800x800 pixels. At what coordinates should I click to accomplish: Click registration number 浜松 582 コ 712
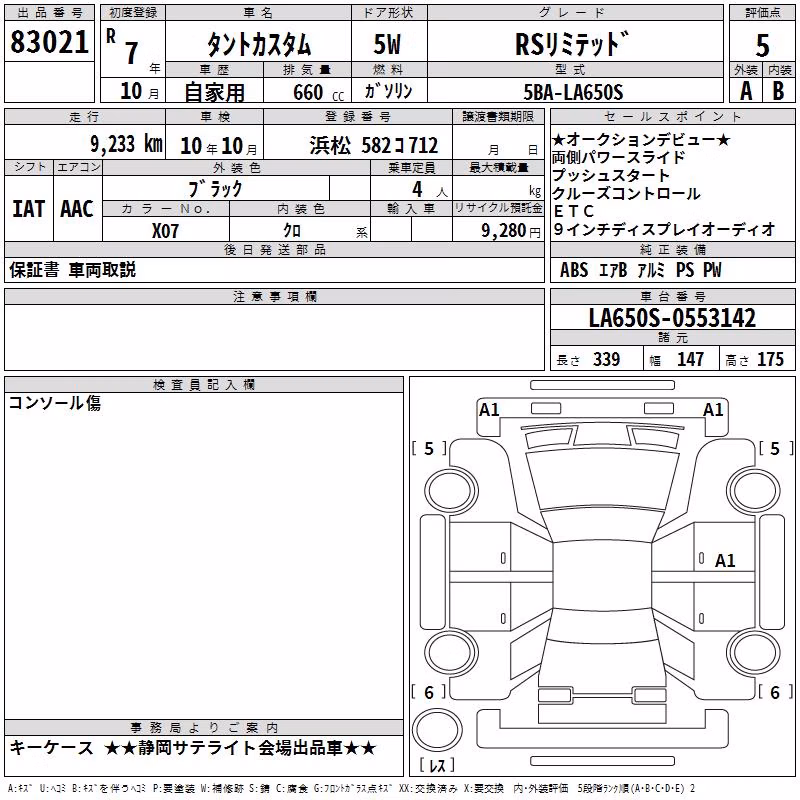pyautogui.click(x=374, y=146)
